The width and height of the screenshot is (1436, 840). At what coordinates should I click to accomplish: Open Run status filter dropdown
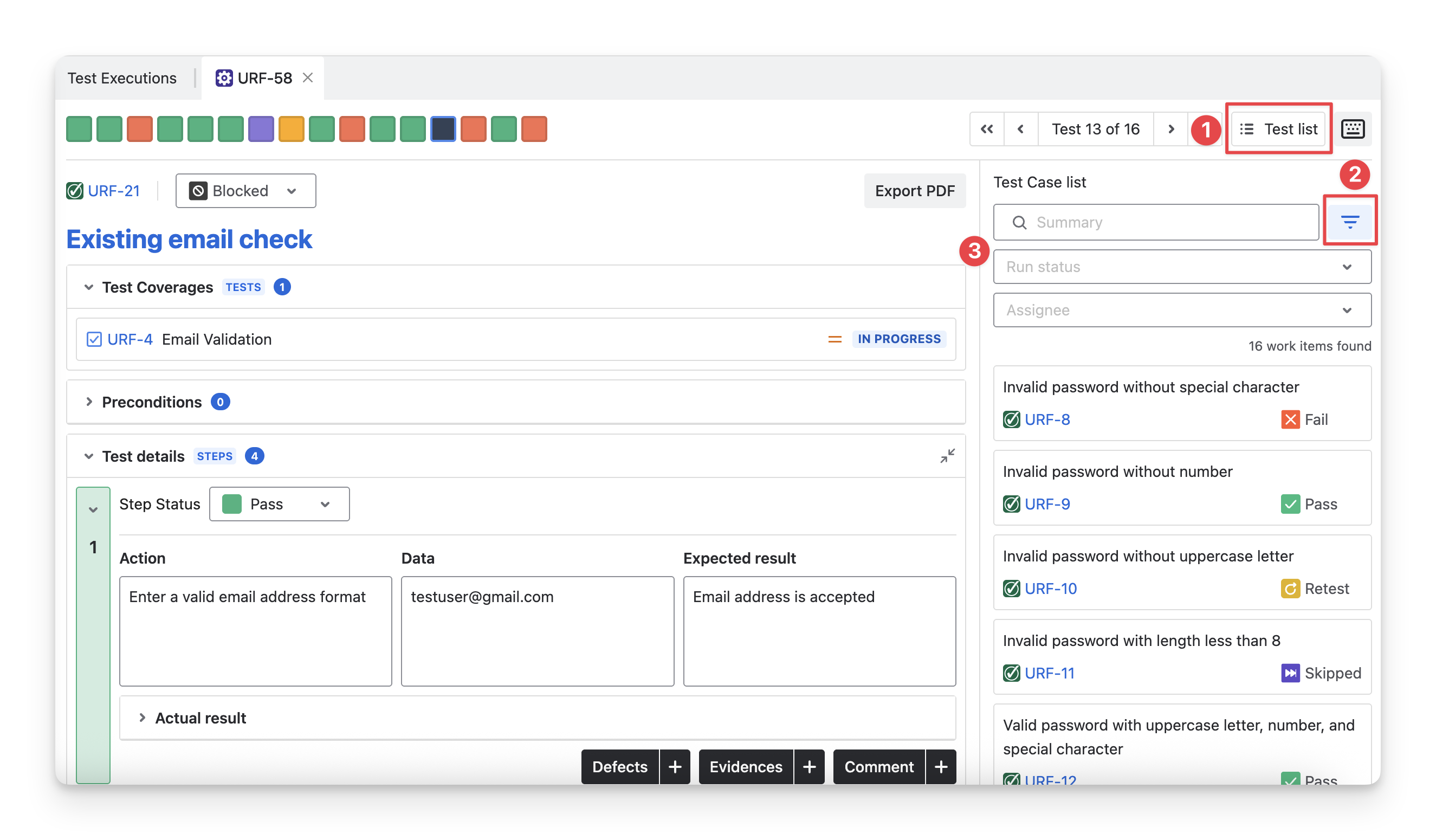1182,267
